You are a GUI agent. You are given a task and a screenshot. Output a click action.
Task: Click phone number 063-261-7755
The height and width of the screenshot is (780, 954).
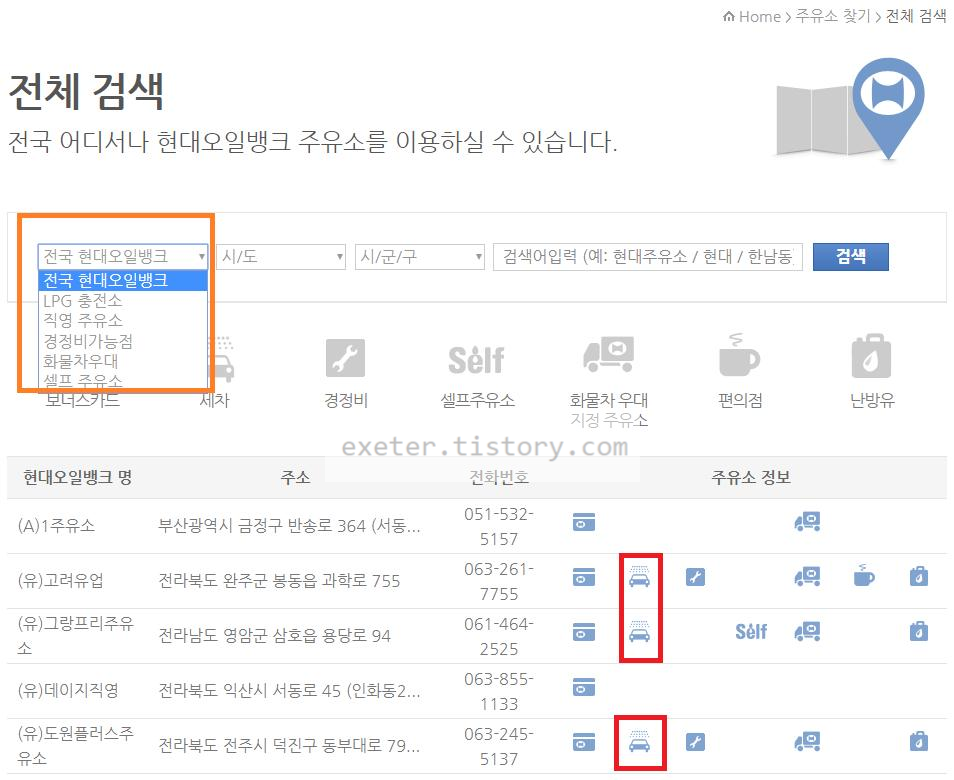(x=499, y=581)
